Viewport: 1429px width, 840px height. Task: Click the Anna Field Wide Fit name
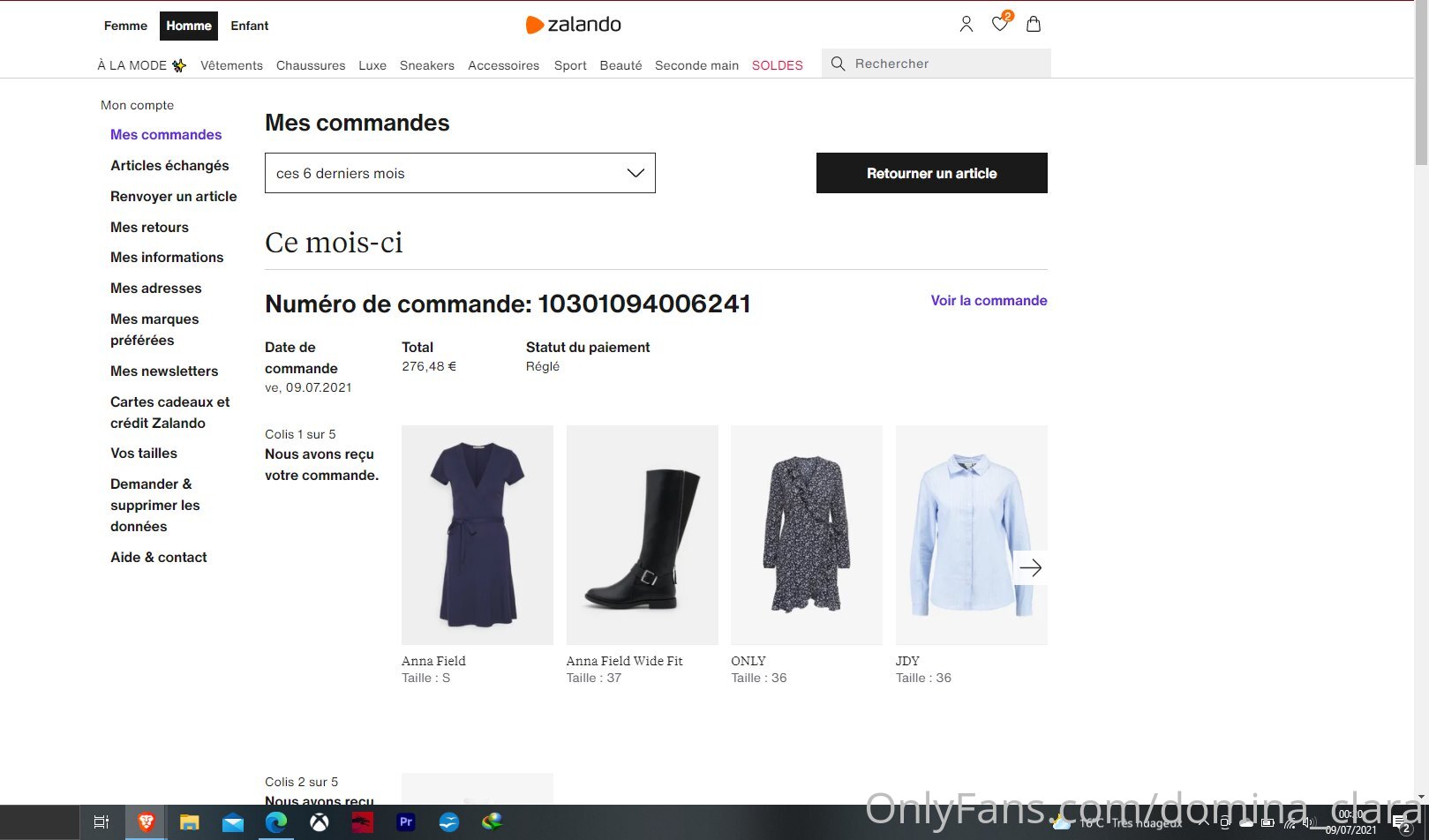[624, 661]
